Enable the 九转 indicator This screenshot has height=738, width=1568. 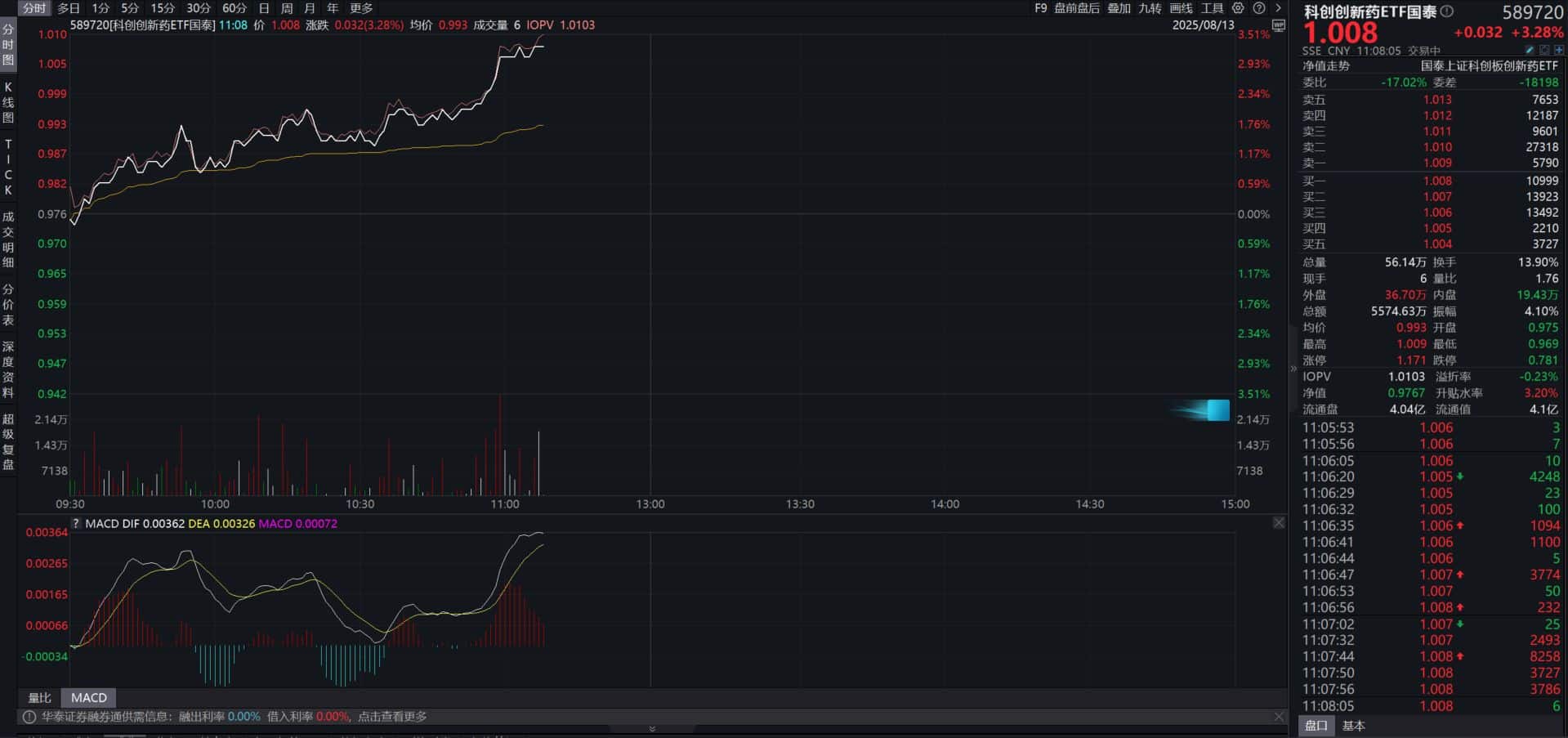(1152, 8)
